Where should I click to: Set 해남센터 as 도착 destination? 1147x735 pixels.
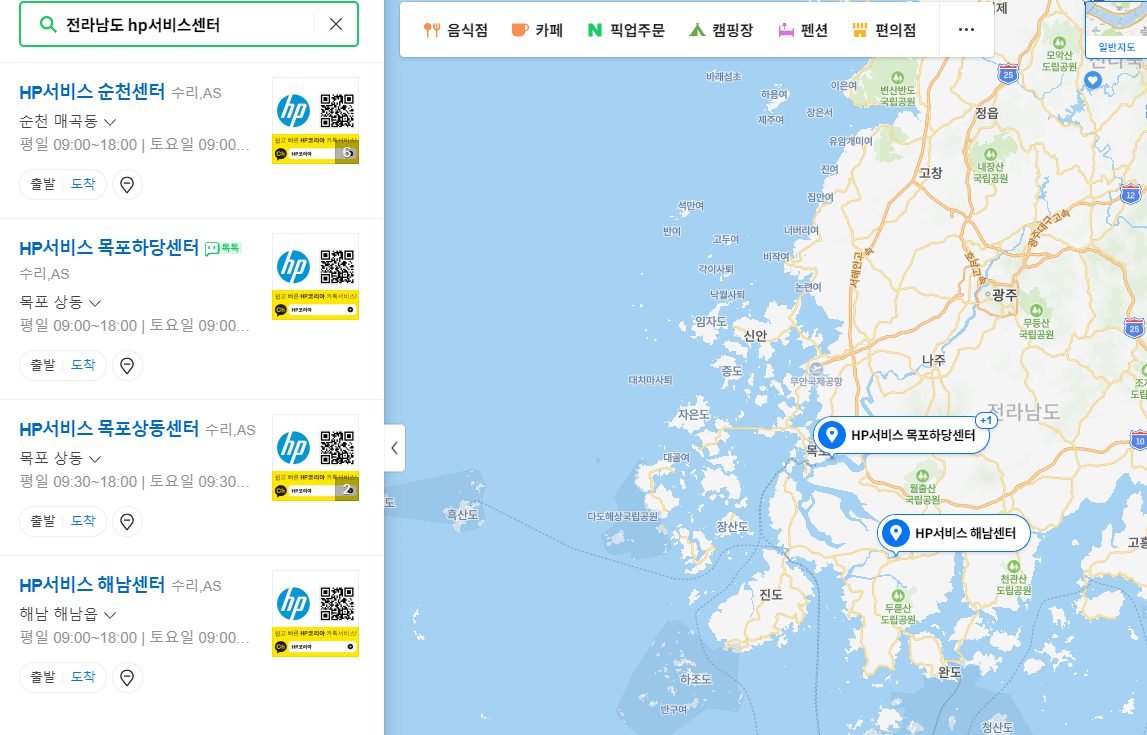click(83, 677)
